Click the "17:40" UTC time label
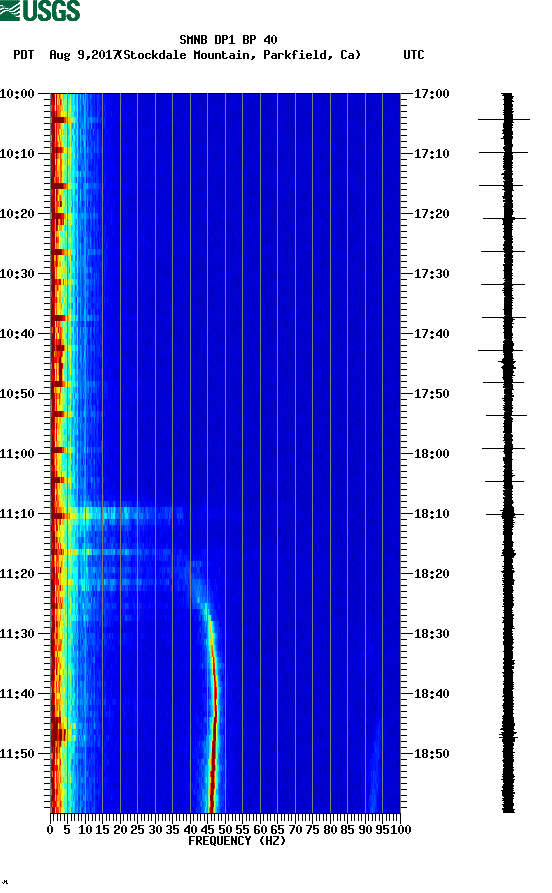 tap(432, 333)
